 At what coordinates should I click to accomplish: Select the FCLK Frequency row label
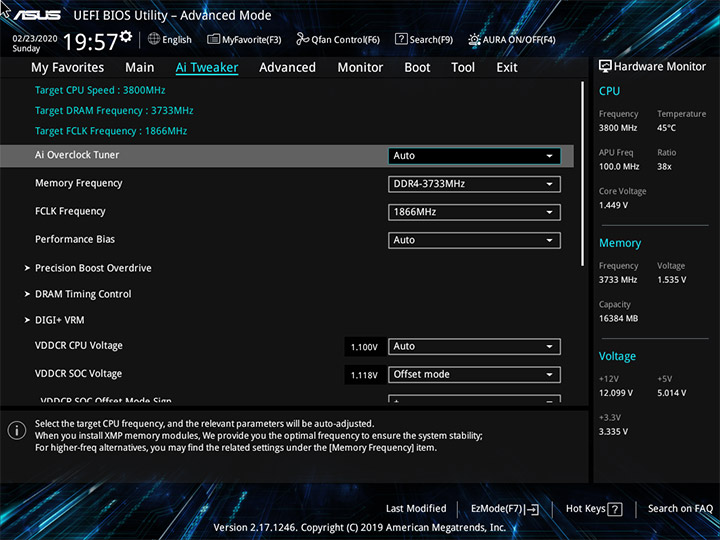70,211
